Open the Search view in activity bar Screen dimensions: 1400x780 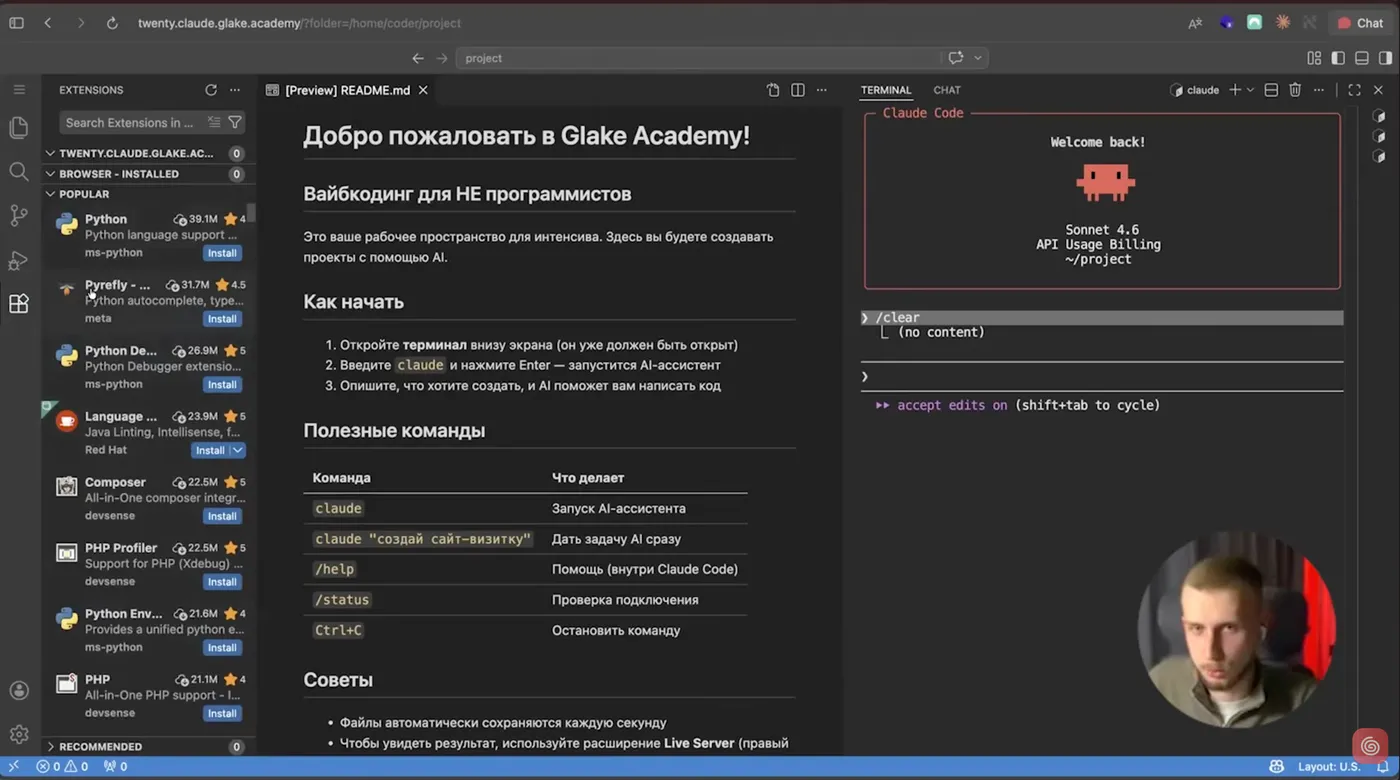pyautogui.click(x=18, y=171)
